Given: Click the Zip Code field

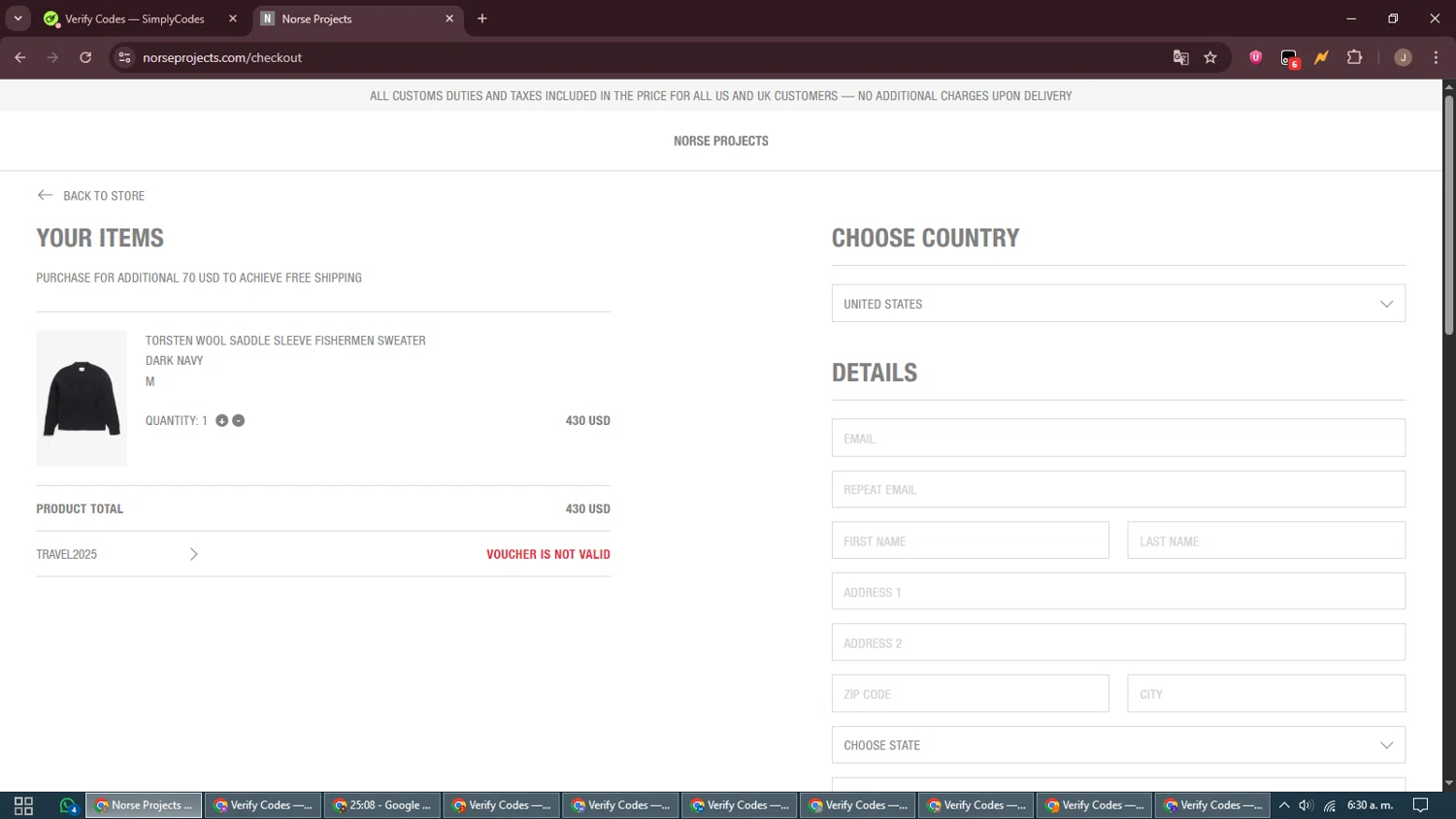Looking at the screenshot, I should (x=970, y=694).
